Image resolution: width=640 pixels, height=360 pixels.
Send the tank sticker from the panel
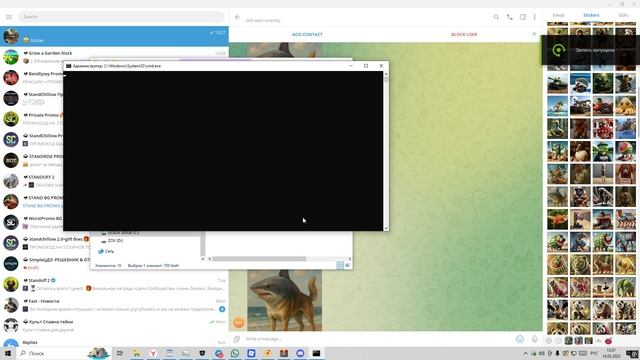pyautogui.click(x=558, y=83)
